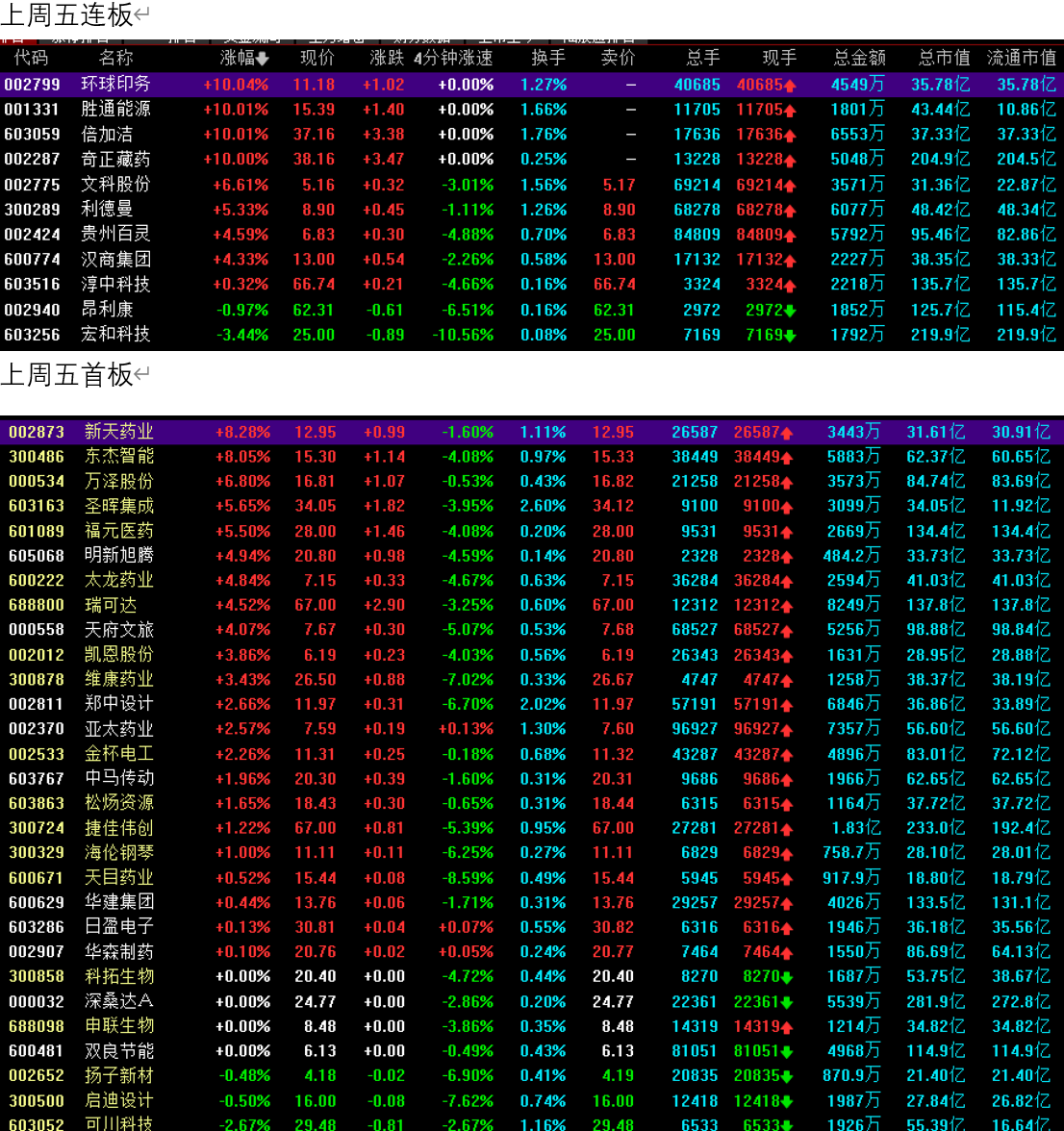This screenshot has width=1064, height=1131.
Task: Select stock name 启迪设计
Action: [x=119, y=1100]
